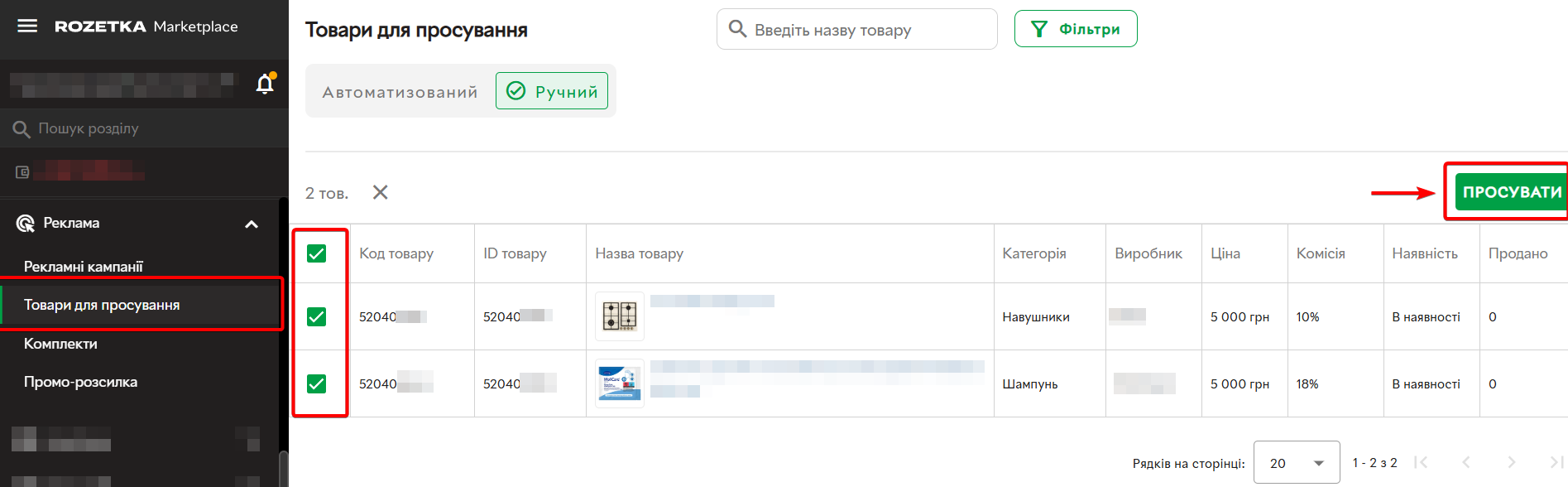Go to previous page arrow

1466,462
